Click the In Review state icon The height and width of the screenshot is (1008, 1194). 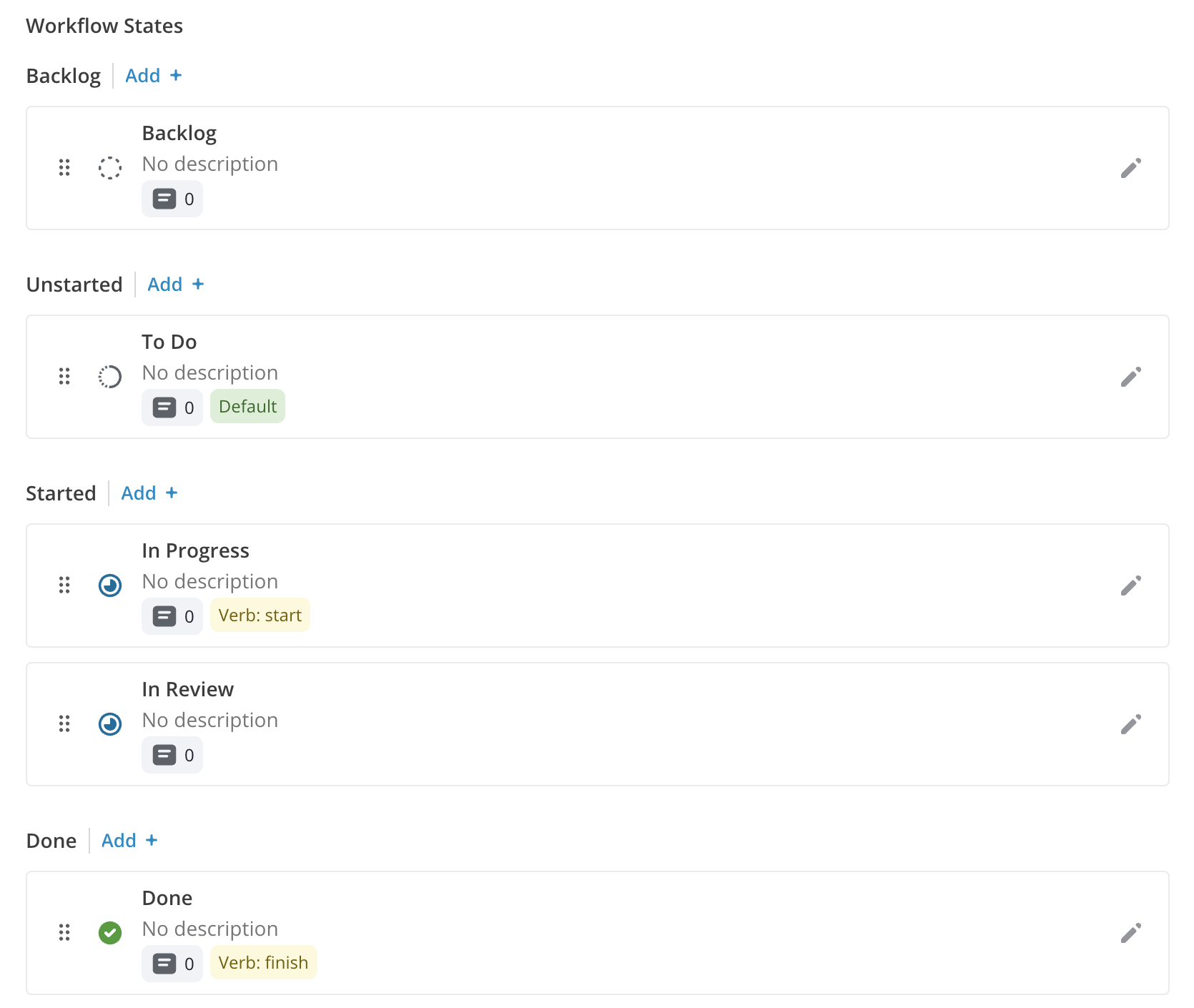[x=109, y=723]
